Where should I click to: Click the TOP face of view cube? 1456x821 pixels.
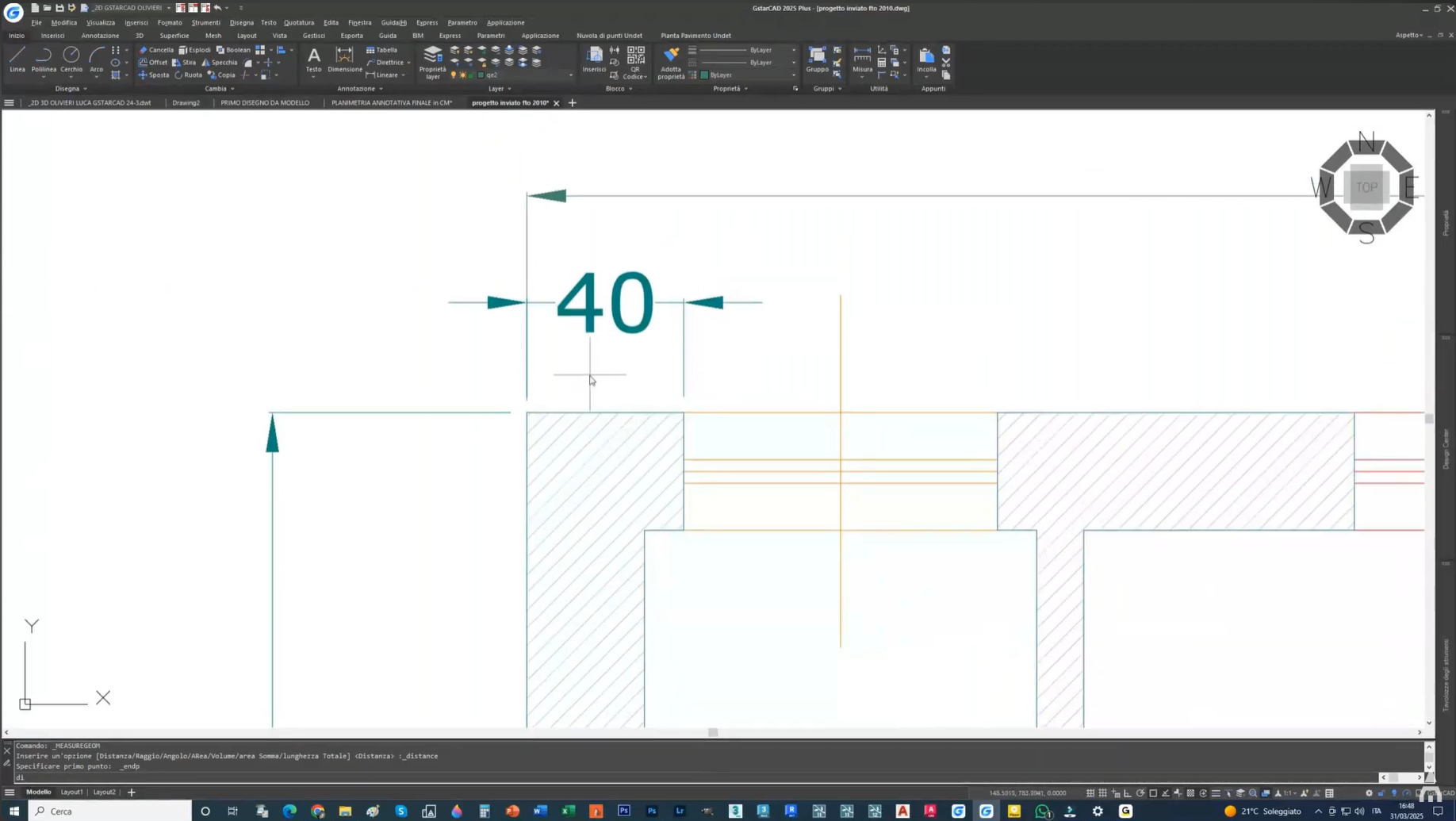[x=1366, y=187]
